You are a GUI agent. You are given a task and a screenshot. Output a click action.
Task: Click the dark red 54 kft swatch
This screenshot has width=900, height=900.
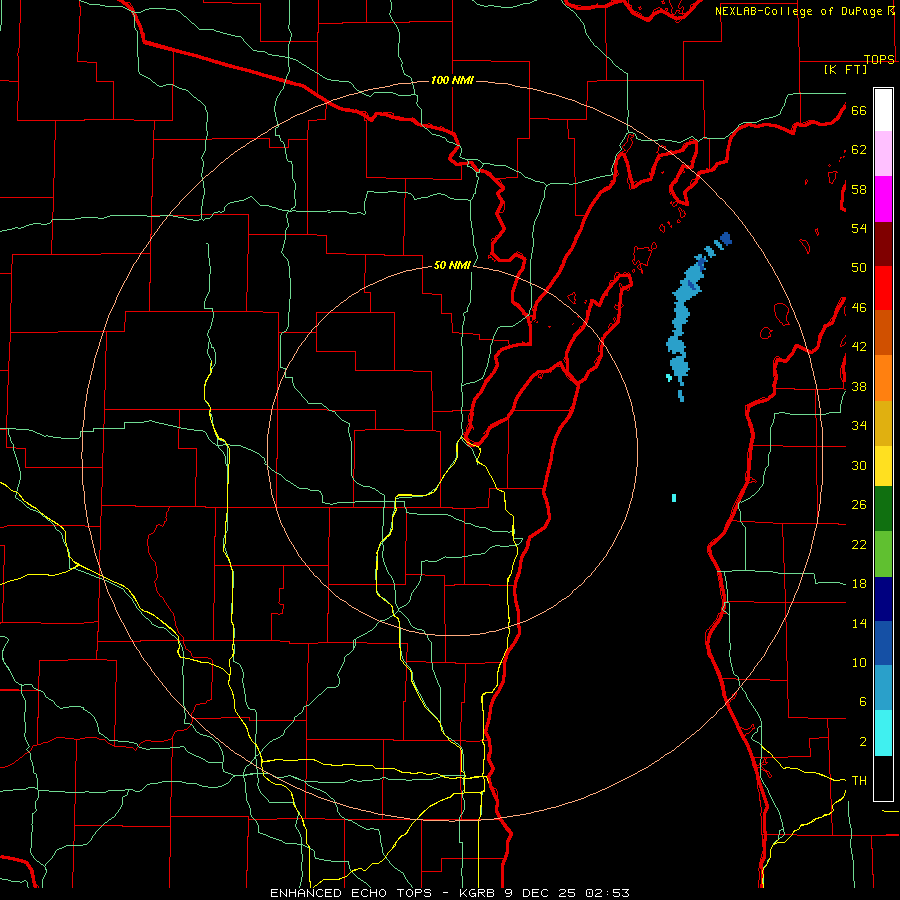click(x=883, y=244)
